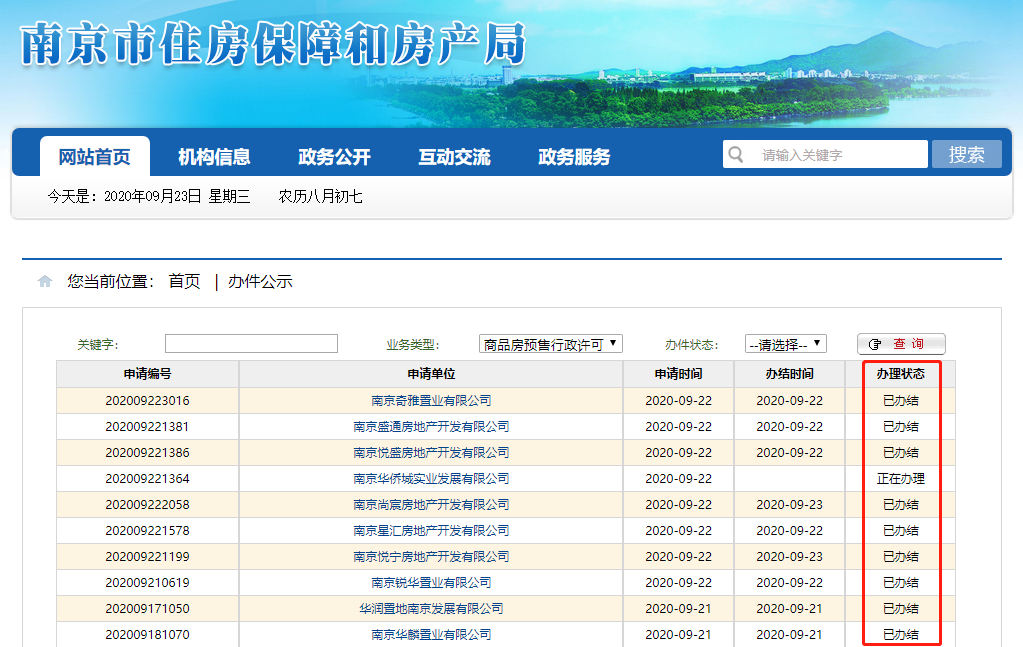Click the 搜索 button
The width and height of the screenshot is (1023, 647).
click(966, 154)
